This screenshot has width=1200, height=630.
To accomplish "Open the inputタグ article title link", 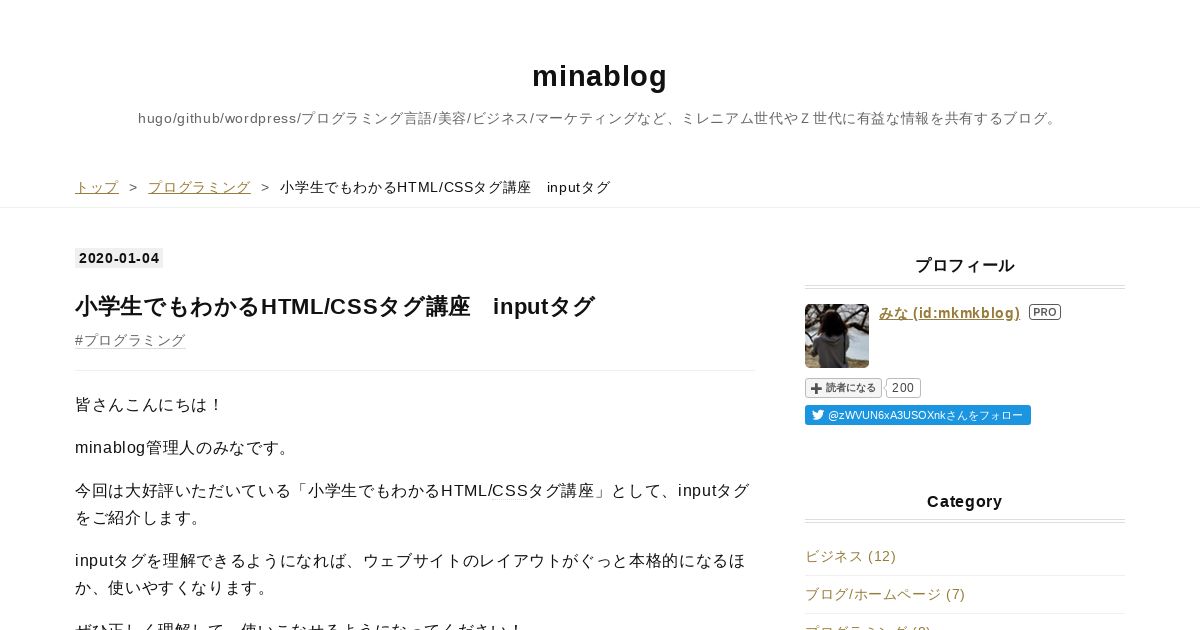I will pos(335,306).
